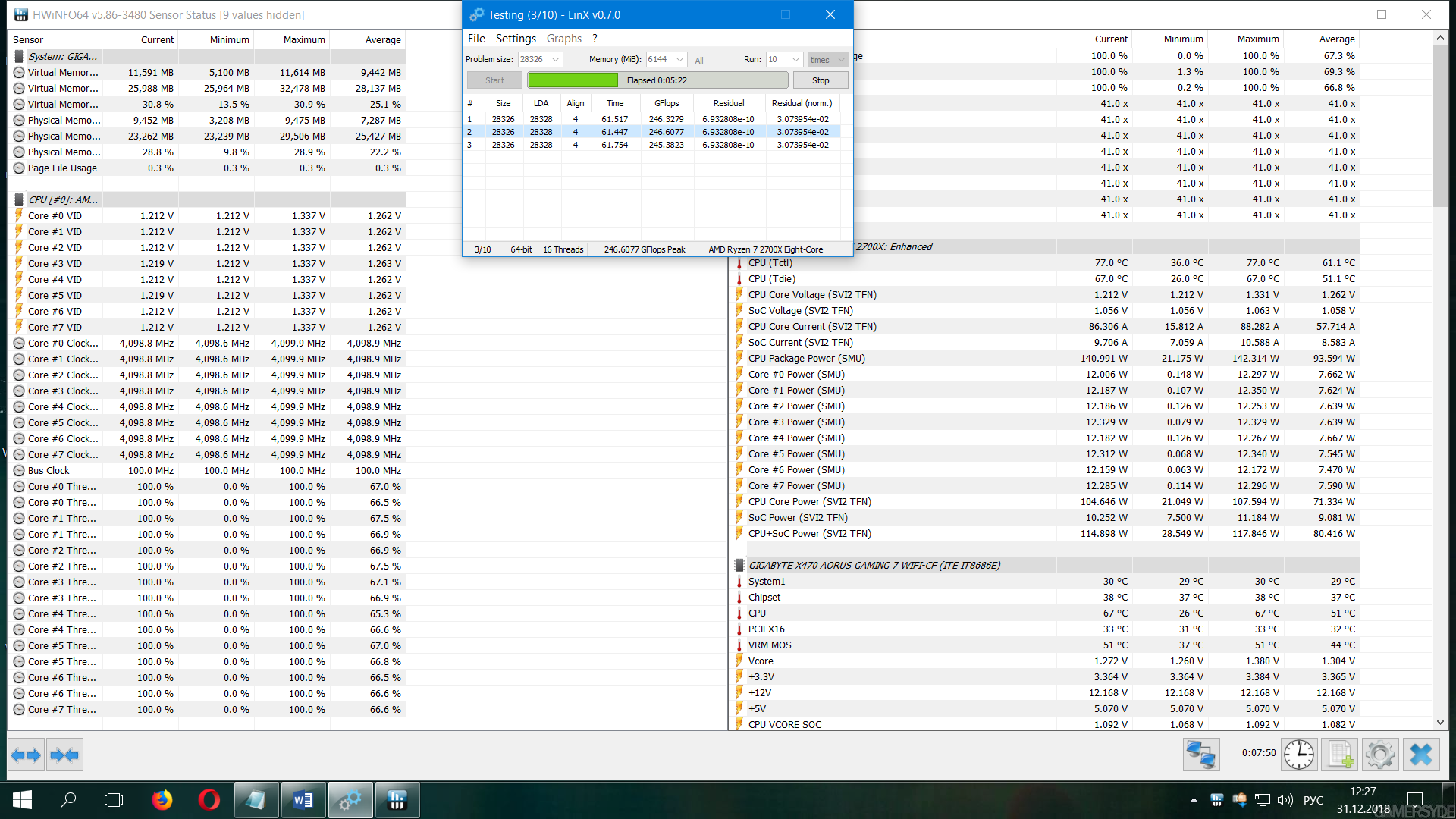Click the All memory link
The width and height of the screenshot is (1456, 819).
click(699, 60)
